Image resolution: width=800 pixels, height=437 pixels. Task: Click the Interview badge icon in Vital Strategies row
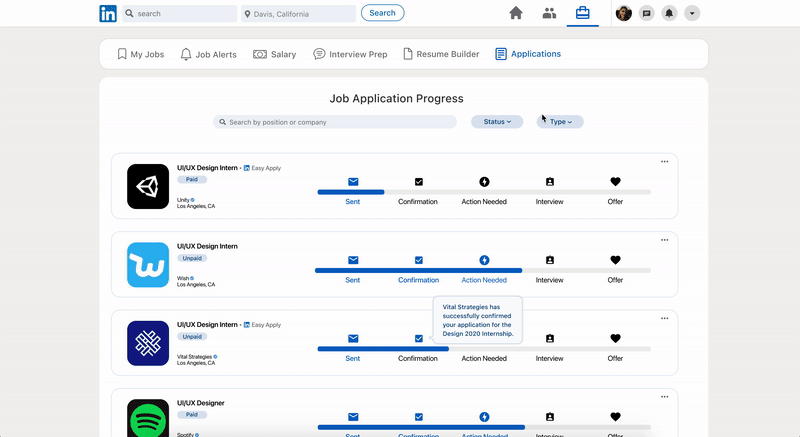pyautogui.click(x=549, y=339)
